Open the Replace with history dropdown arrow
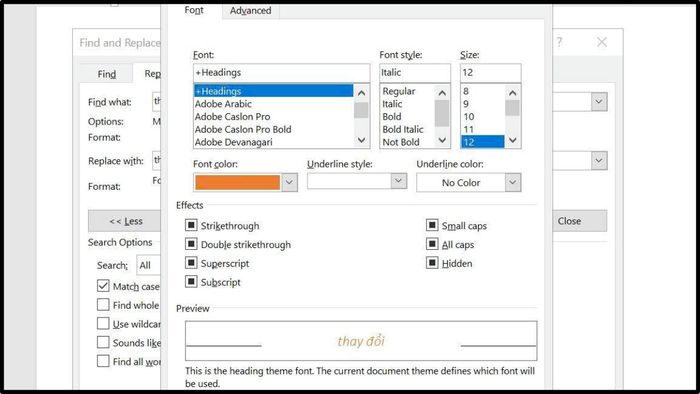The width and height of the screenshot is (700, 394). 599,161
